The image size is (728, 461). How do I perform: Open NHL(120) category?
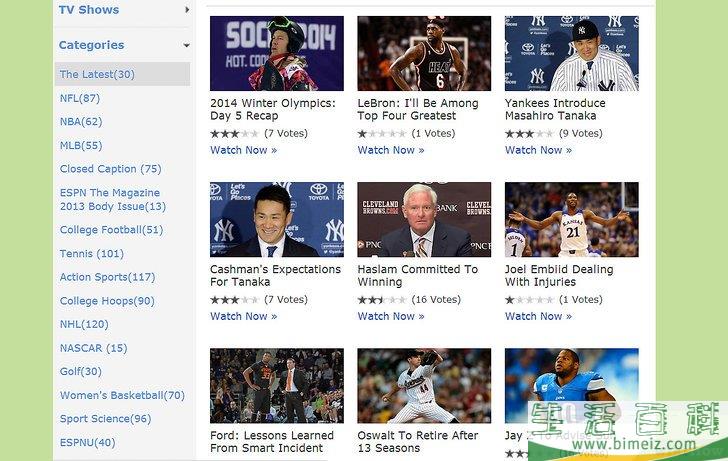coord(84,324)
